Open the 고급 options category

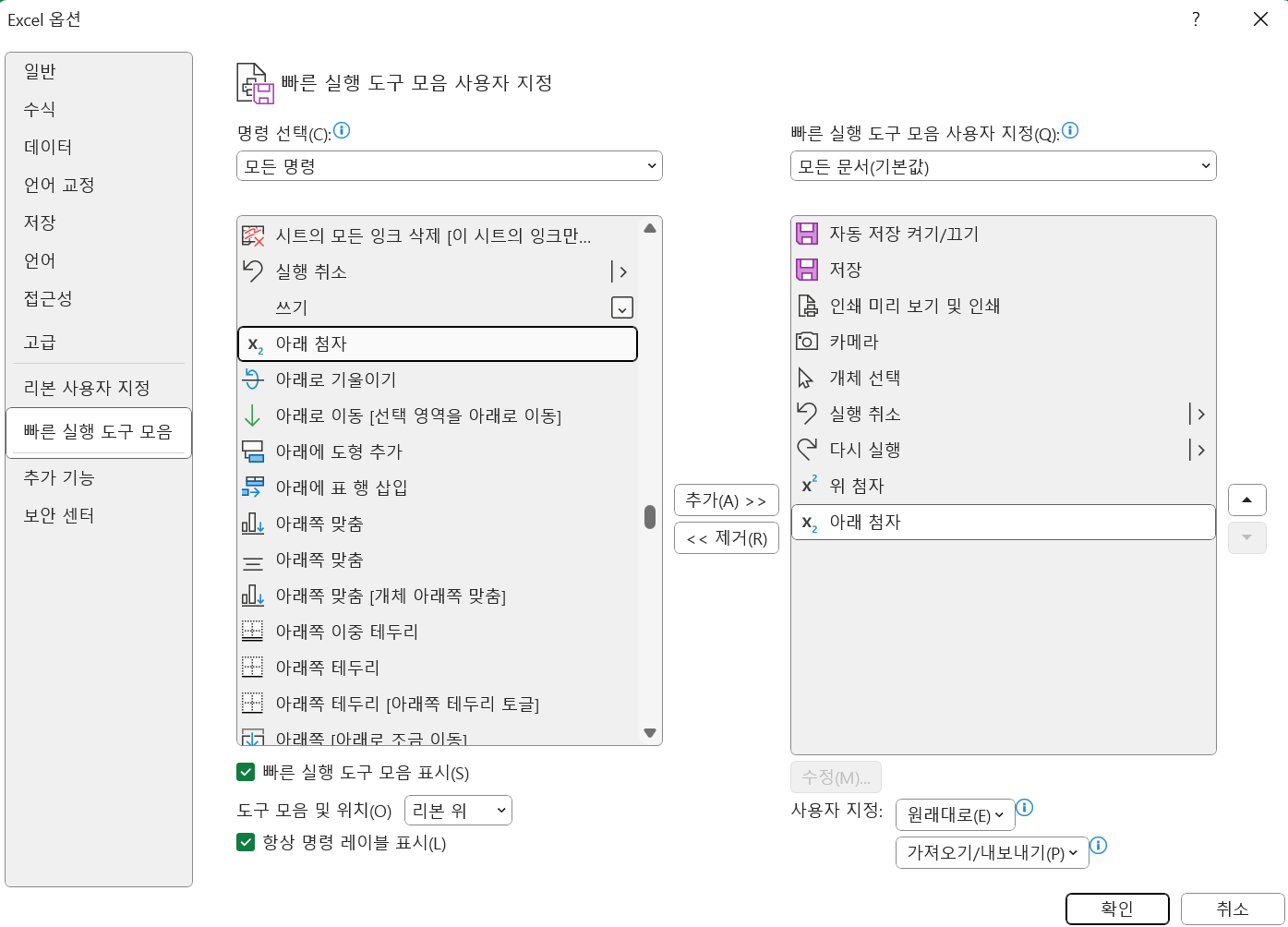[99, 343]
